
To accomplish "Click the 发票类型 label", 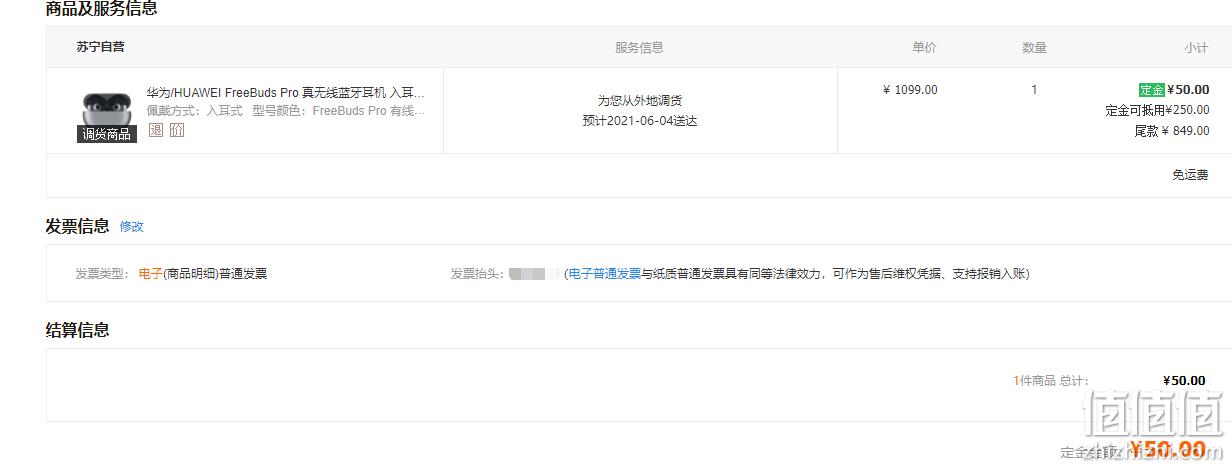I will (104, 274).
